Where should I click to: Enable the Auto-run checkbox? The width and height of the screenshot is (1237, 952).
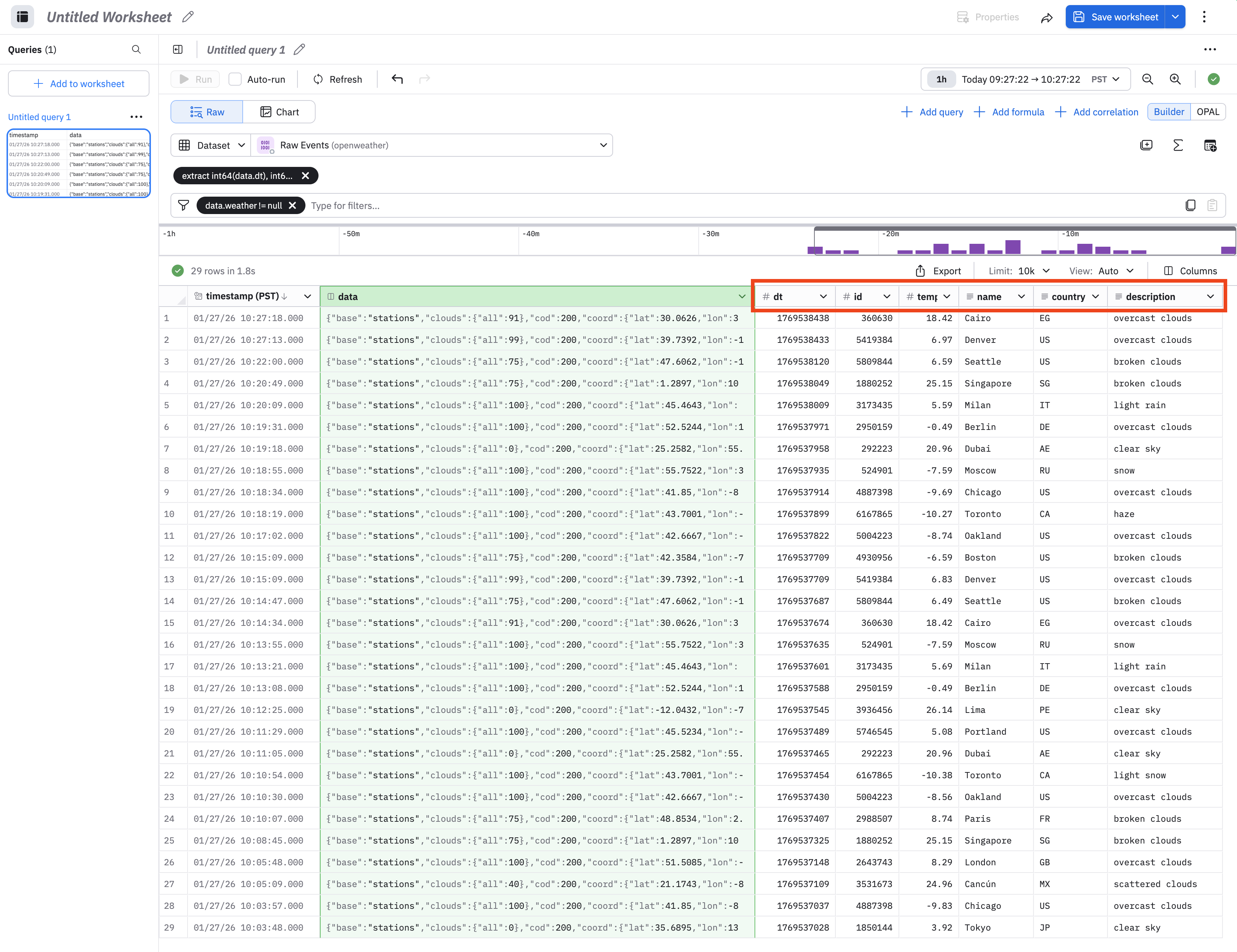tap(235, 79)
